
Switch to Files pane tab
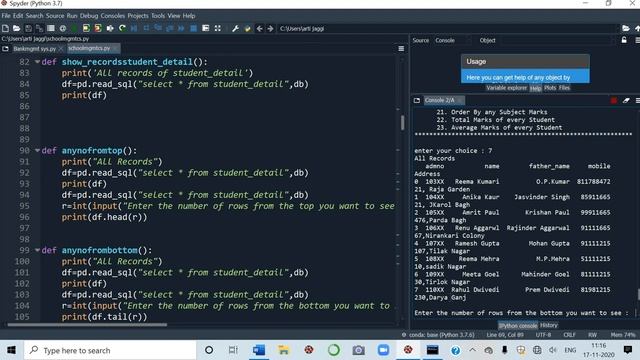[564, 88]
